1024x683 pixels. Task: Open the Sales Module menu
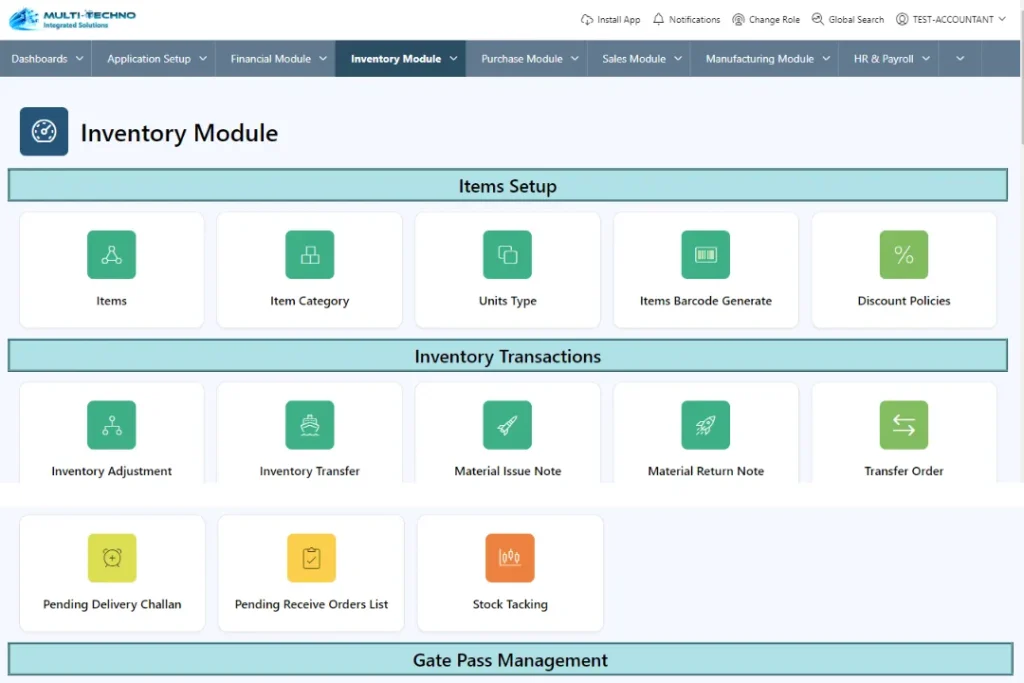coord(642,59)
